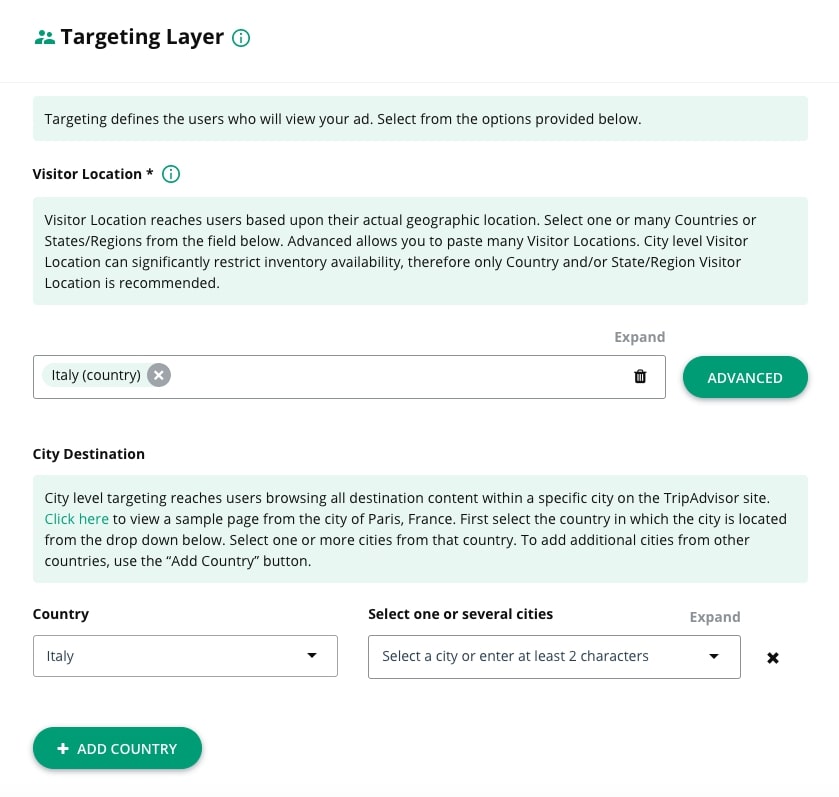Expand the cities selection field
The height and width of the screenshot is (797, 839).
(714, 617)
